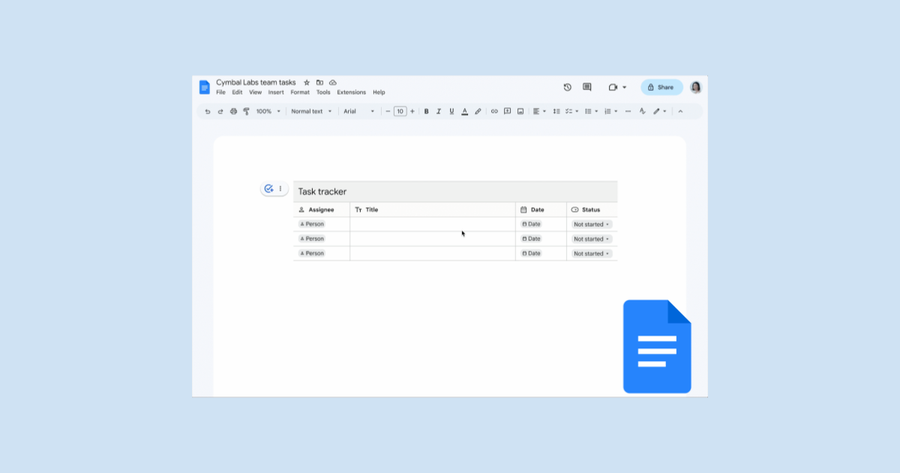Collapse the toolbar with the chevron
The width and height of the screenshot is (900, 473).
[x=680, y=111]
